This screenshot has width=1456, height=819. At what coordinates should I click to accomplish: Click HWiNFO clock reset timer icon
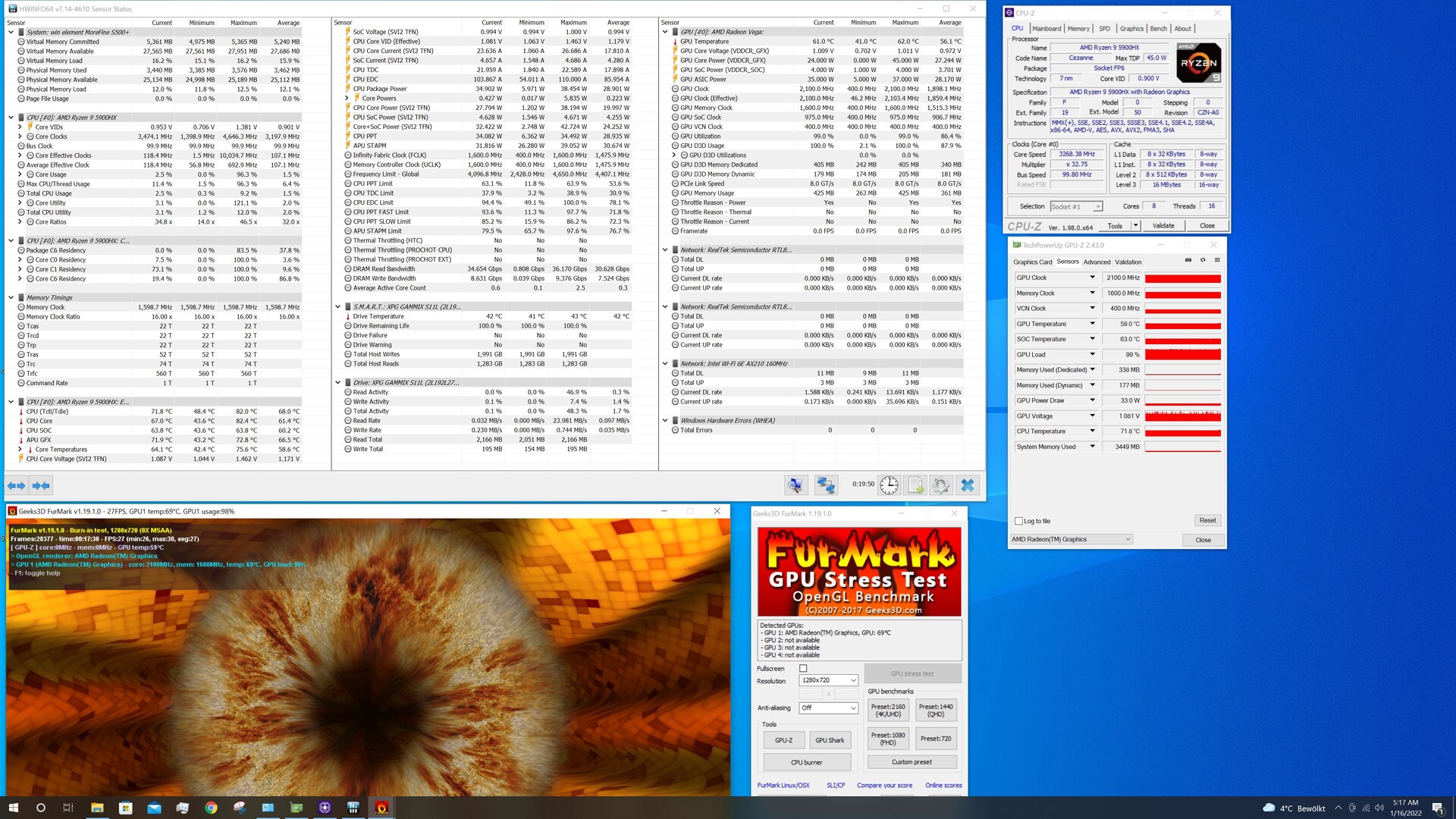pyautogui.click(x=889, y=485)
